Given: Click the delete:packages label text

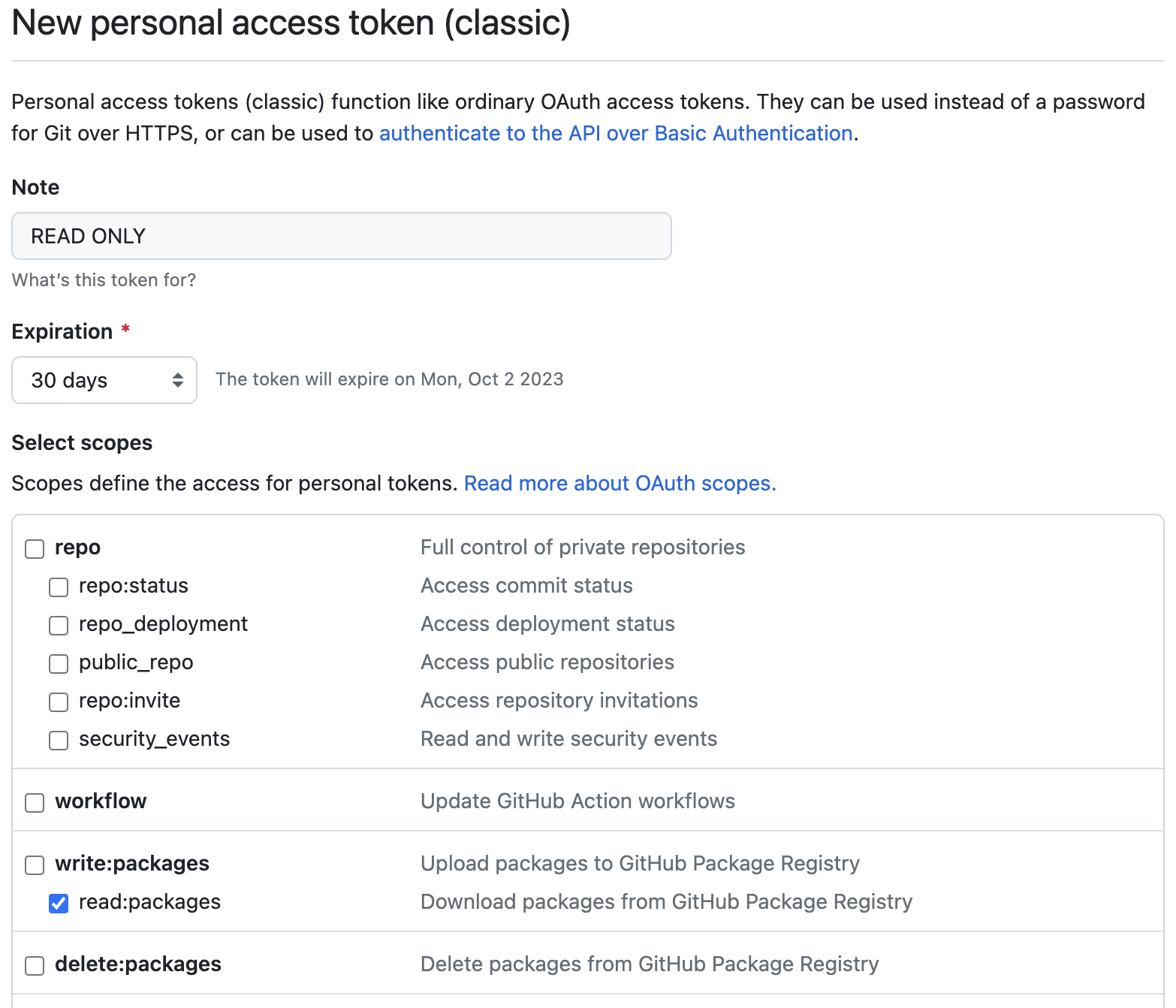Looking at the screenshot, I should 138,964.
